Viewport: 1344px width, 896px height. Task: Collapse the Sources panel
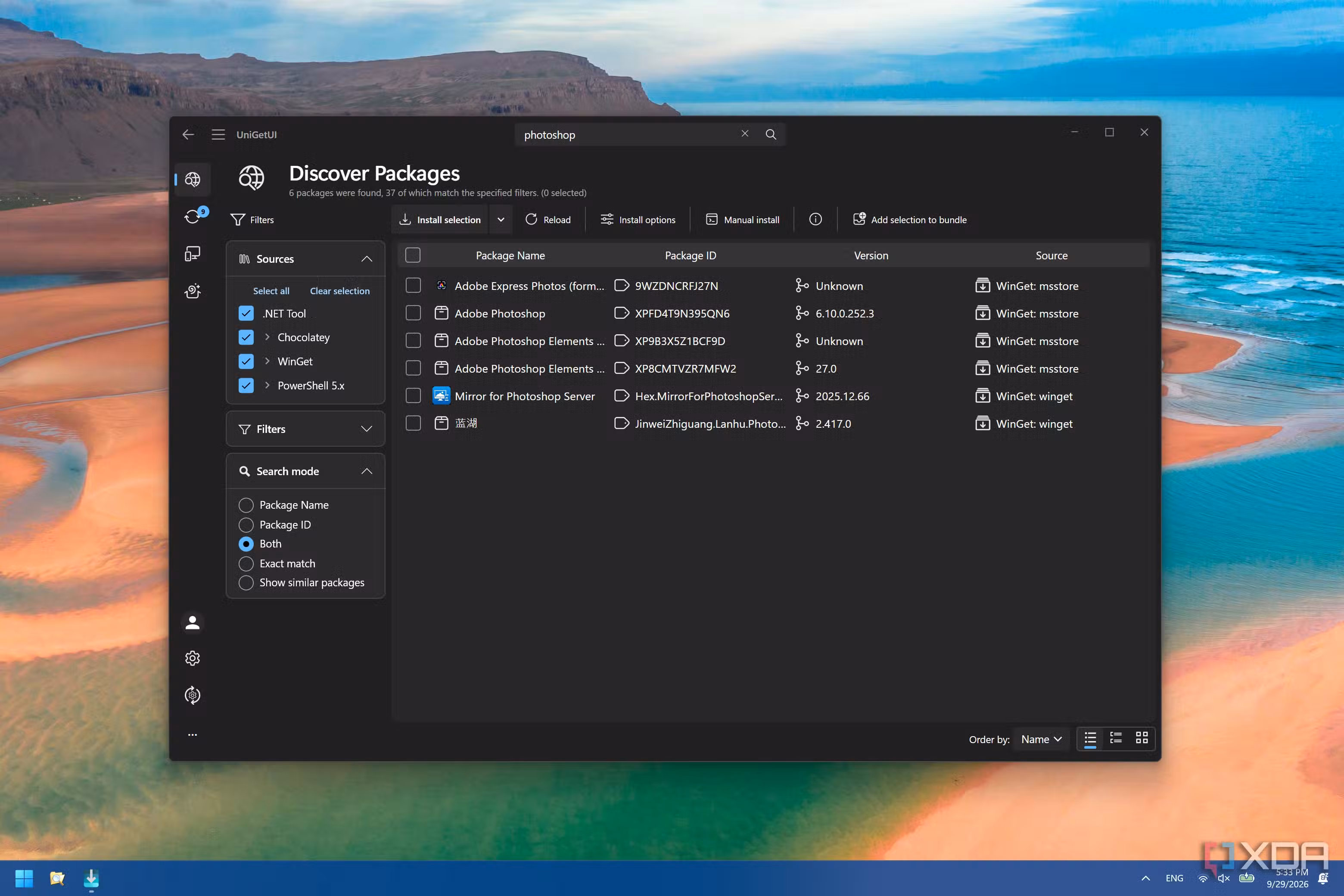[x=366, y=259]
